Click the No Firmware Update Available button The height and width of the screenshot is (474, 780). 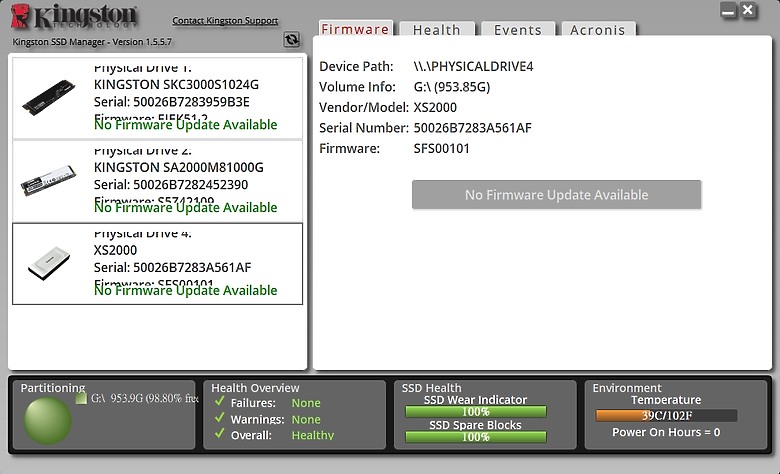coord(556,194)
